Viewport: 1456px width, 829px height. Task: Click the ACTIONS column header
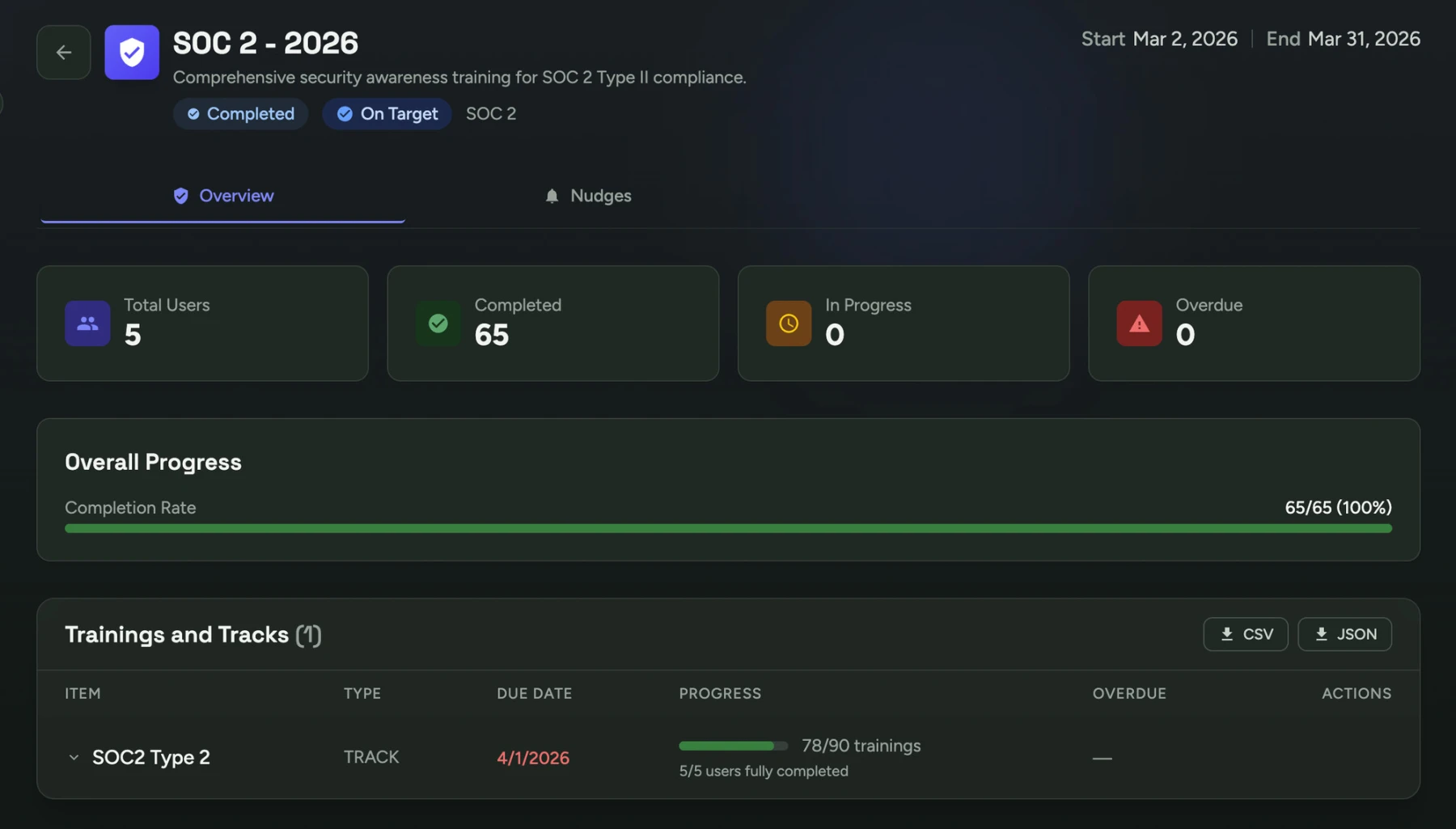(x=1357, y=694)
